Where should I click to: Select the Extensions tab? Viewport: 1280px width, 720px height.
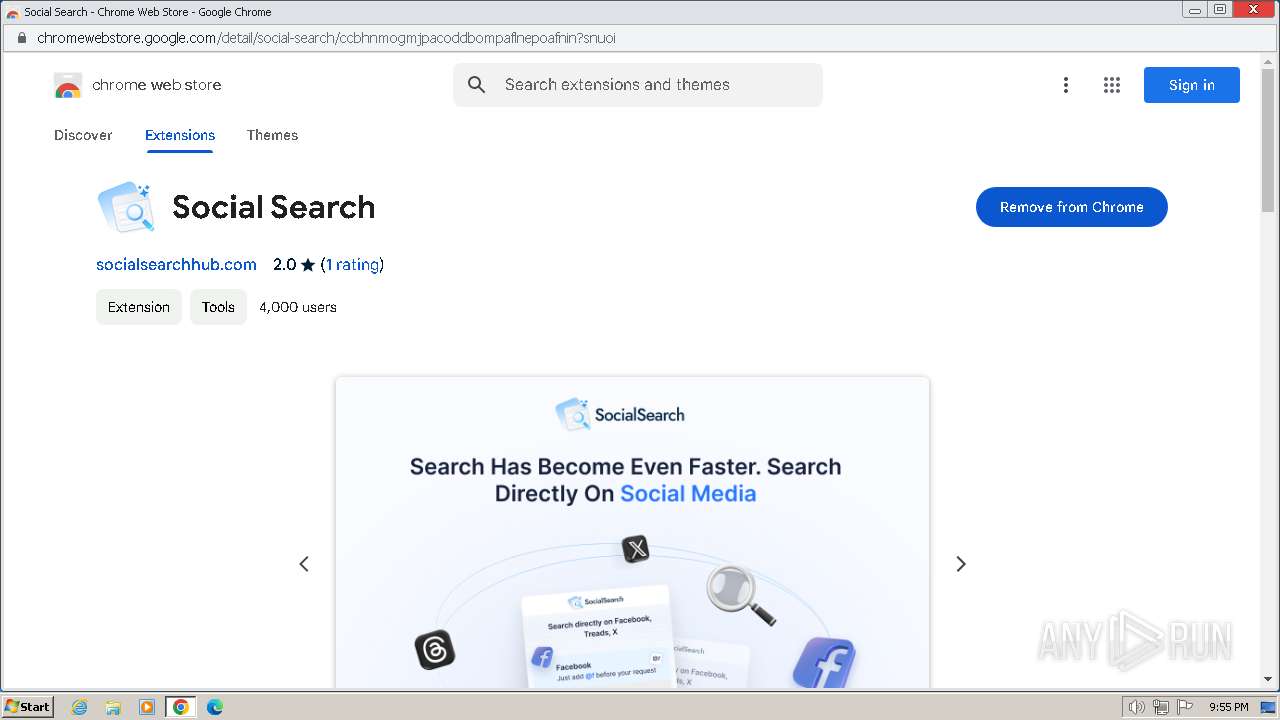point(180,135)
